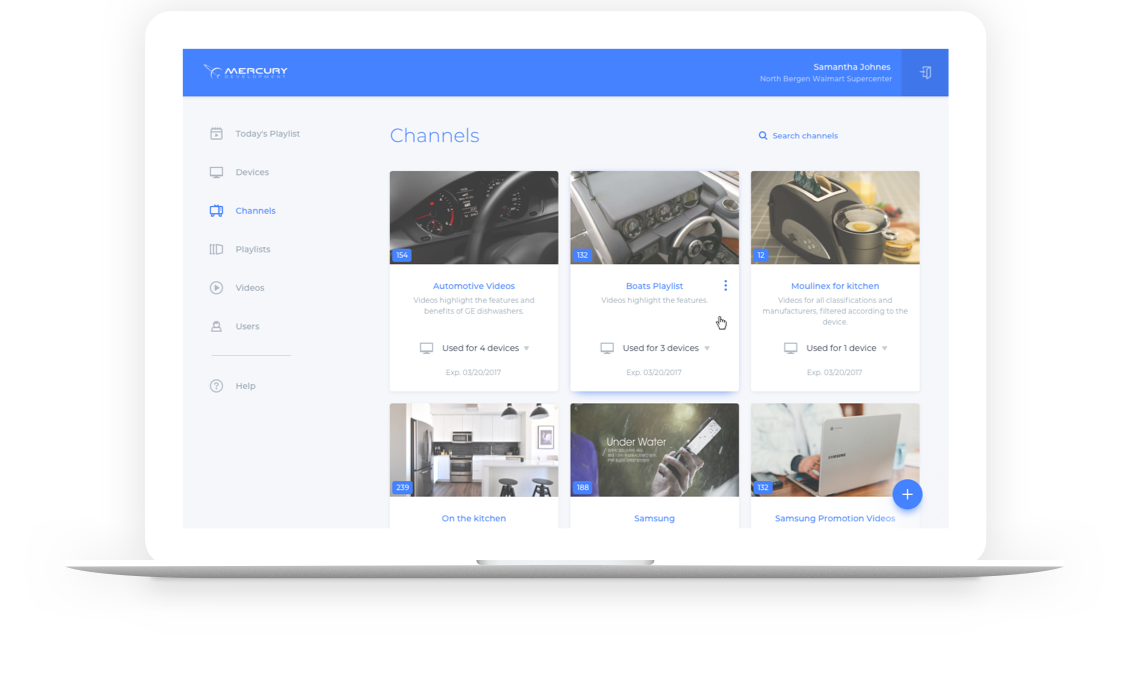Click the Today's Playlist calendar icon
Viewport: 1128px width, 700px height.
(216, 134)
